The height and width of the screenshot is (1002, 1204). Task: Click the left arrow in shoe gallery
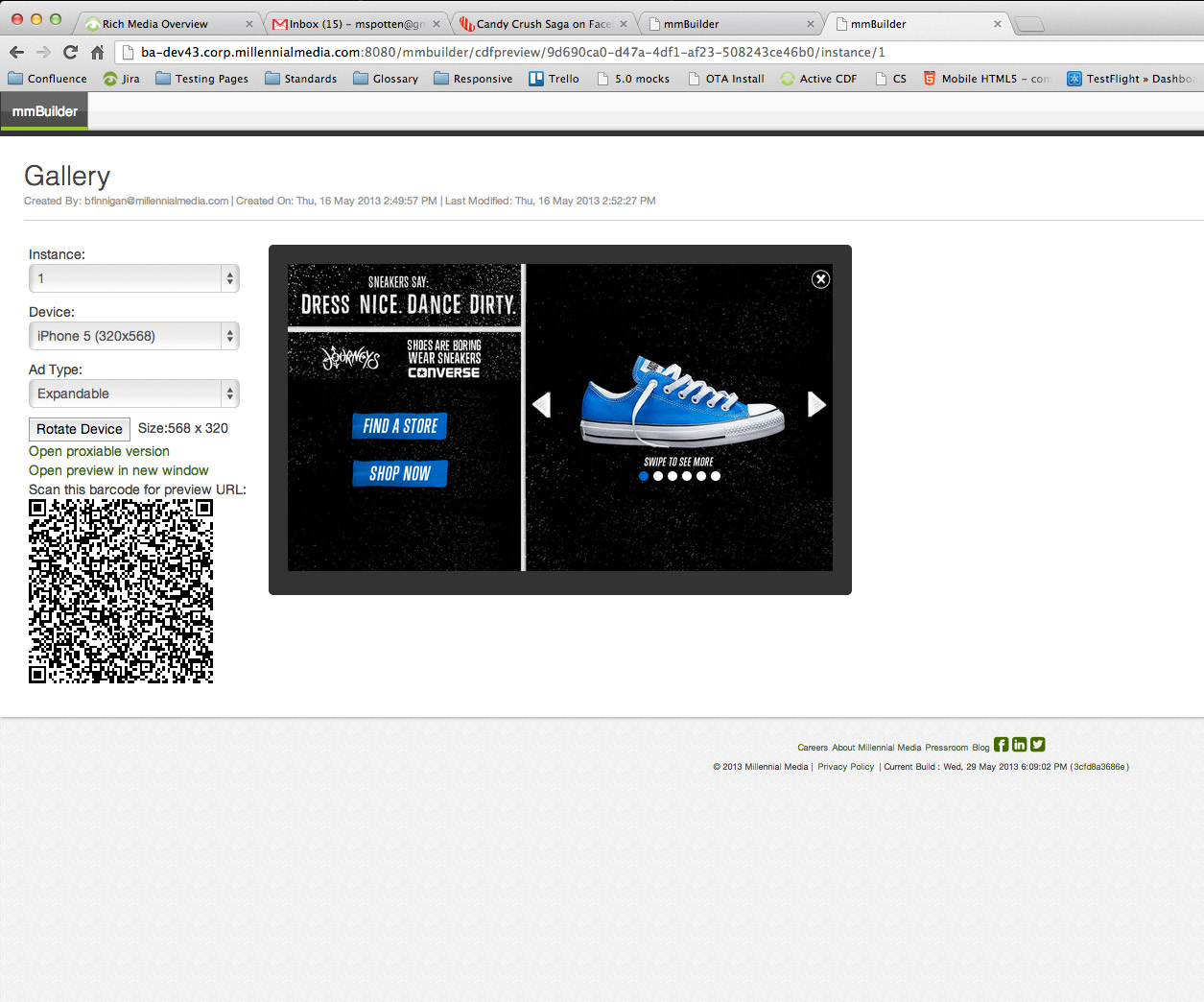point(542,405)
